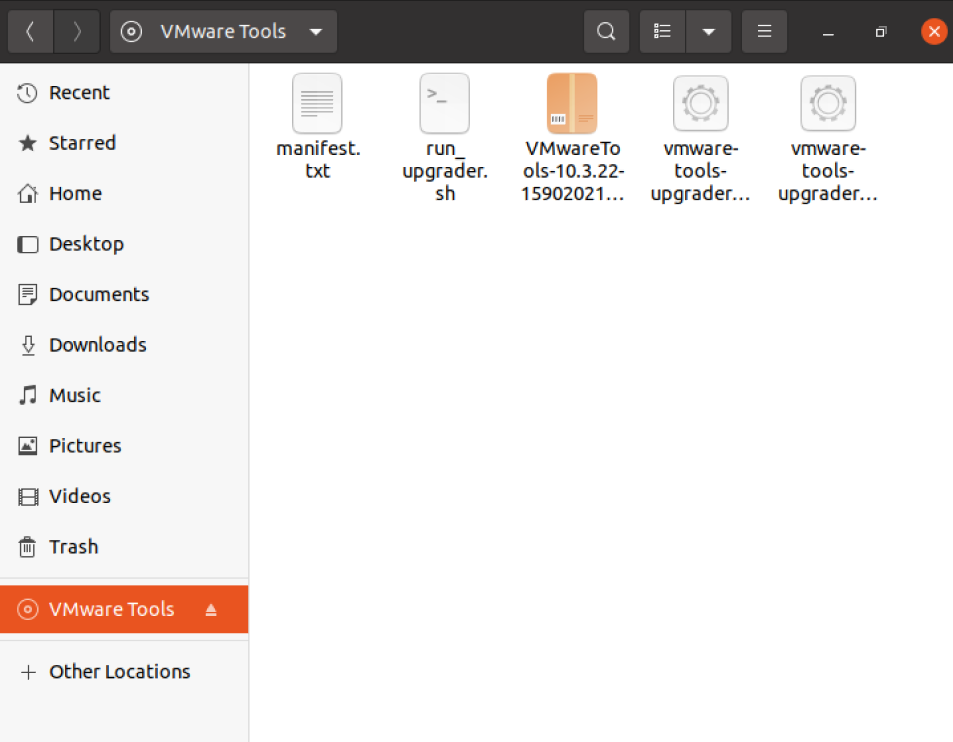Eject the VMware Tools disc

pos(211,610)
